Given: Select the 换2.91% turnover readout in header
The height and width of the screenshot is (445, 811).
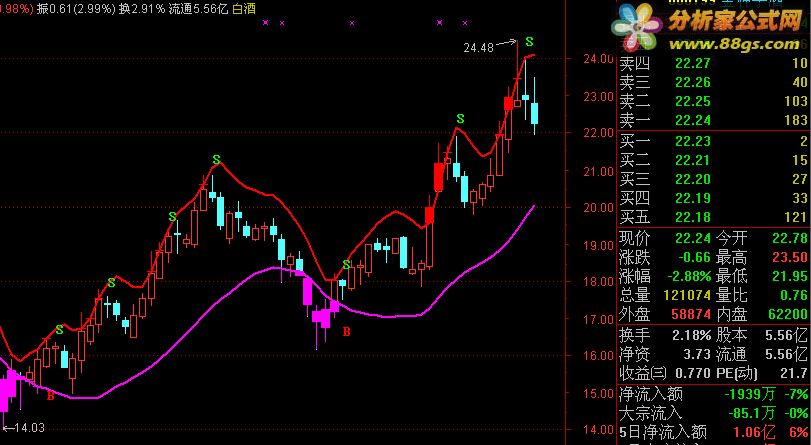Looking at the screenshot, I should pos(142,9).
